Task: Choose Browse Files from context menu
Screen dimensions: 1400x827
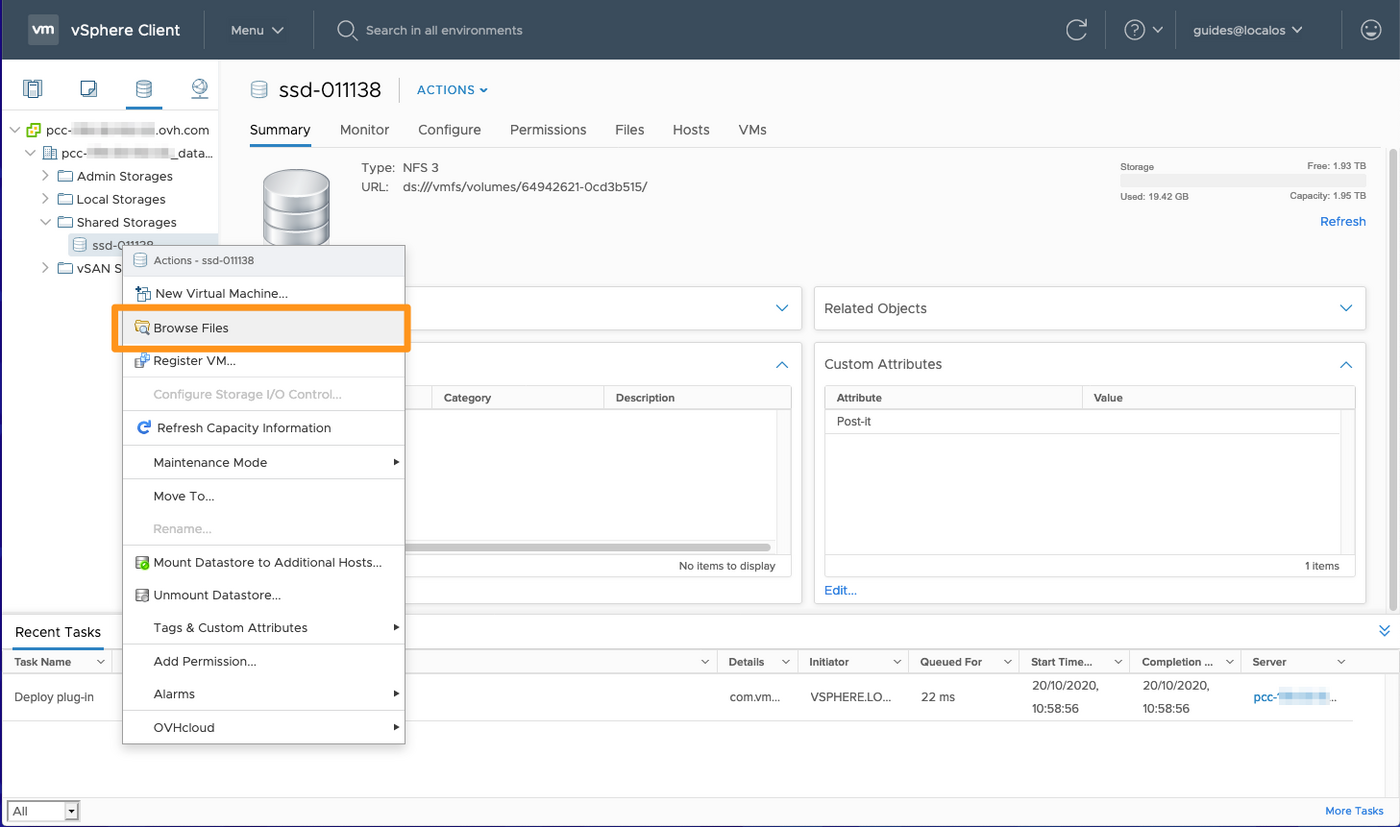Action: [x=190, y=328]
